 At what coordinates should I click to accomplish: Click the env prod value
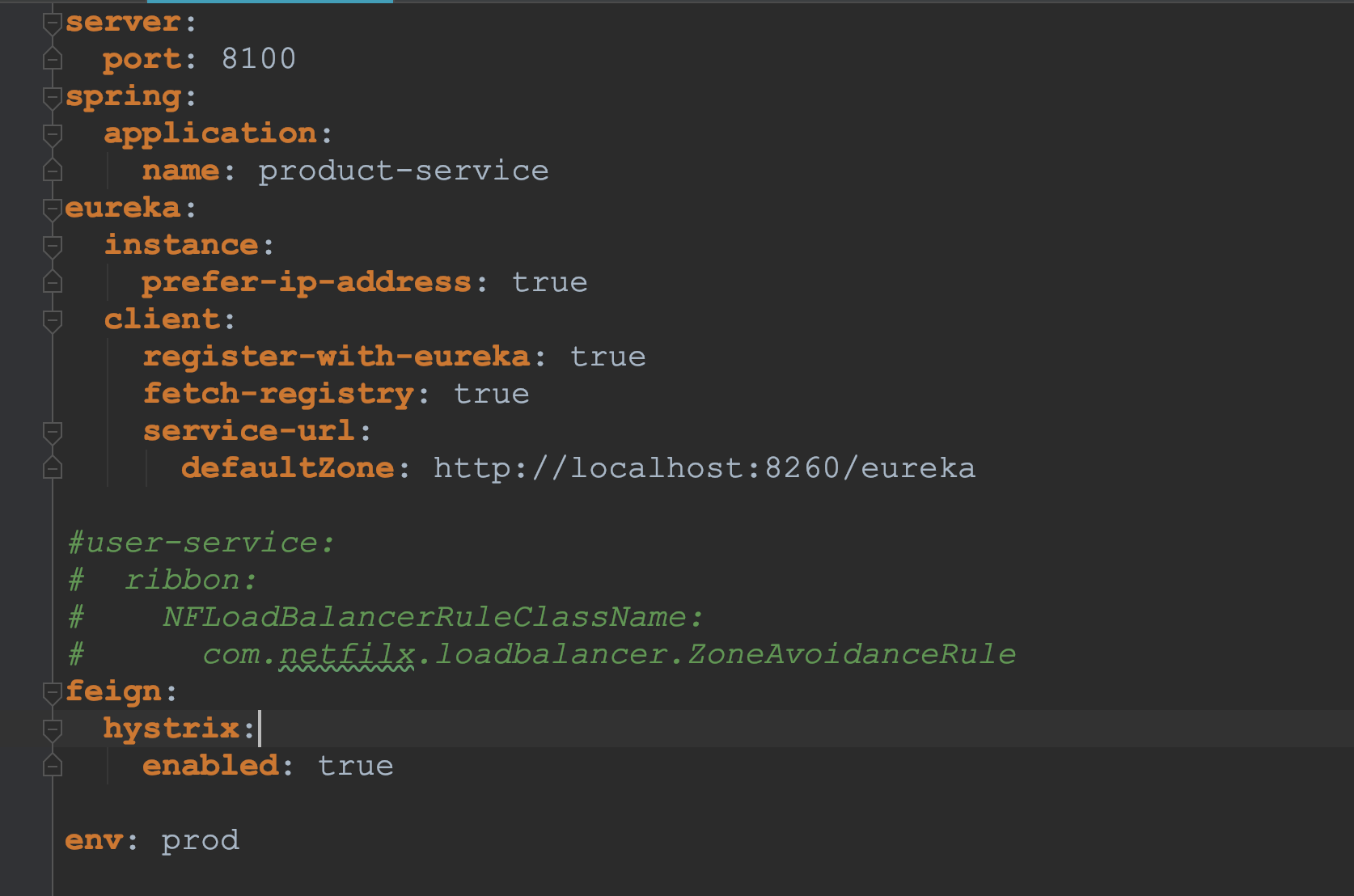click(201, 840)
